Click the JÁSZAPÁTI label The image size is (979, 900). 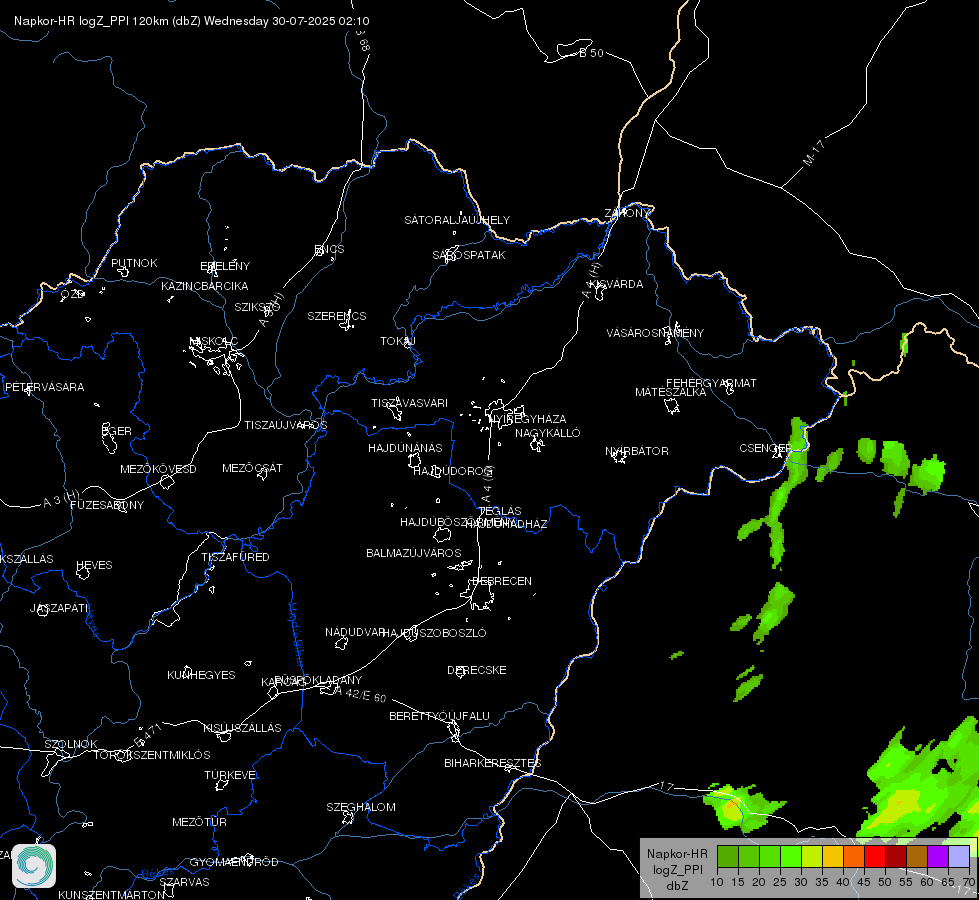60,608
